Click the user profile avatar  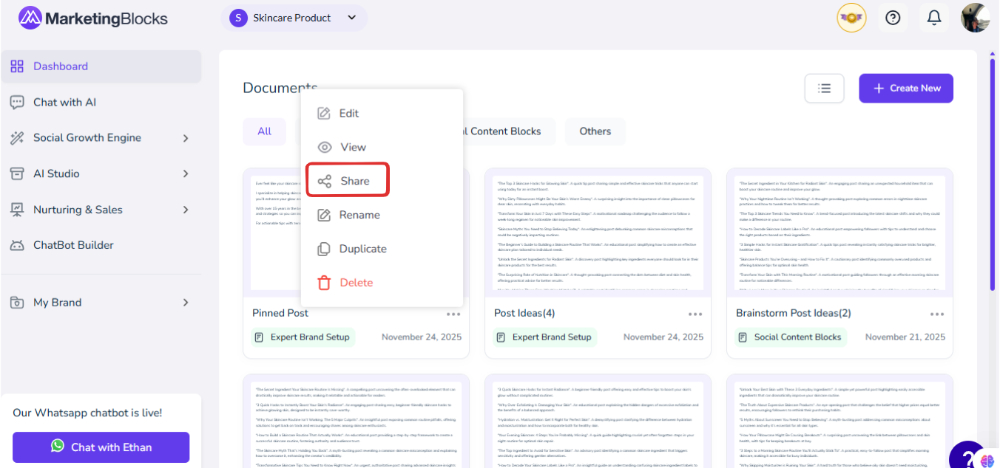pyautogui.click(x=975, y=17)
